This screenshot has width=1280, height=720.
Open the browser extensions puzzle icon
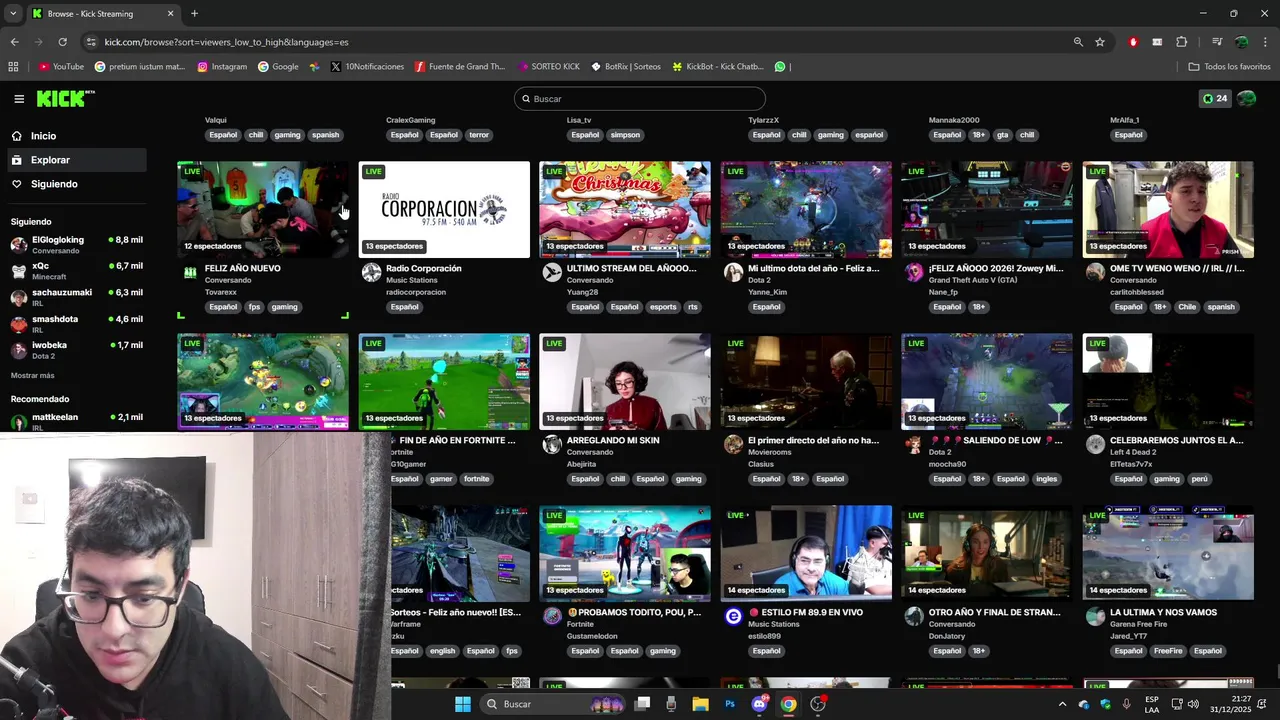(x=1182, y=42)
